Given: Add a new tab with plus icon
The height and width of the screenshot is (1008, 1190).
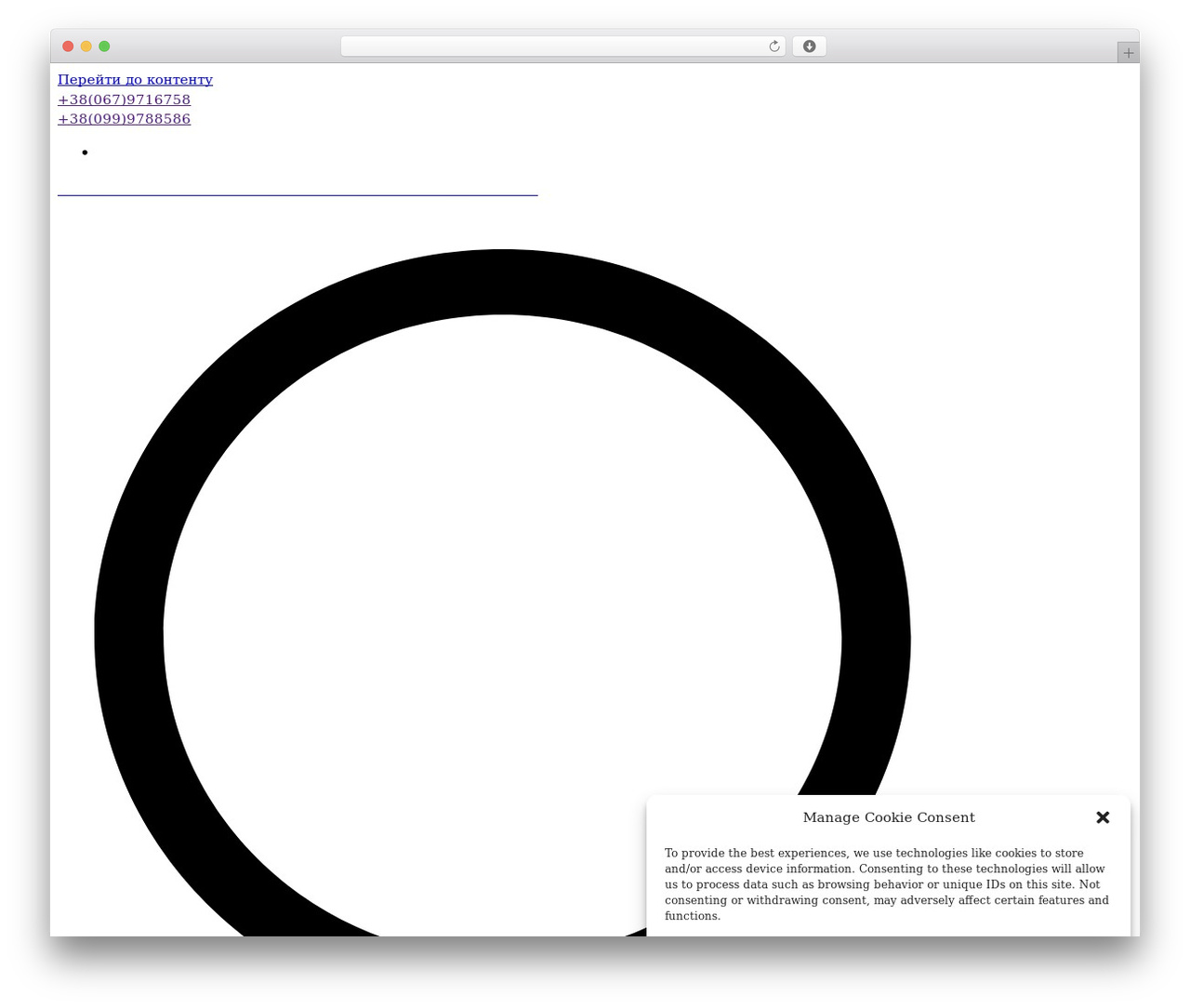Looking at the screenshot, I should click(1128, 53).
